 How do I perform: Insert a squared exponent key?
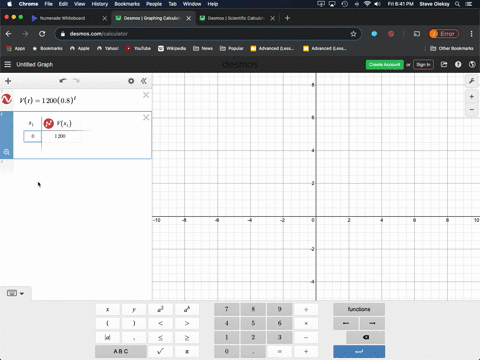160,309
